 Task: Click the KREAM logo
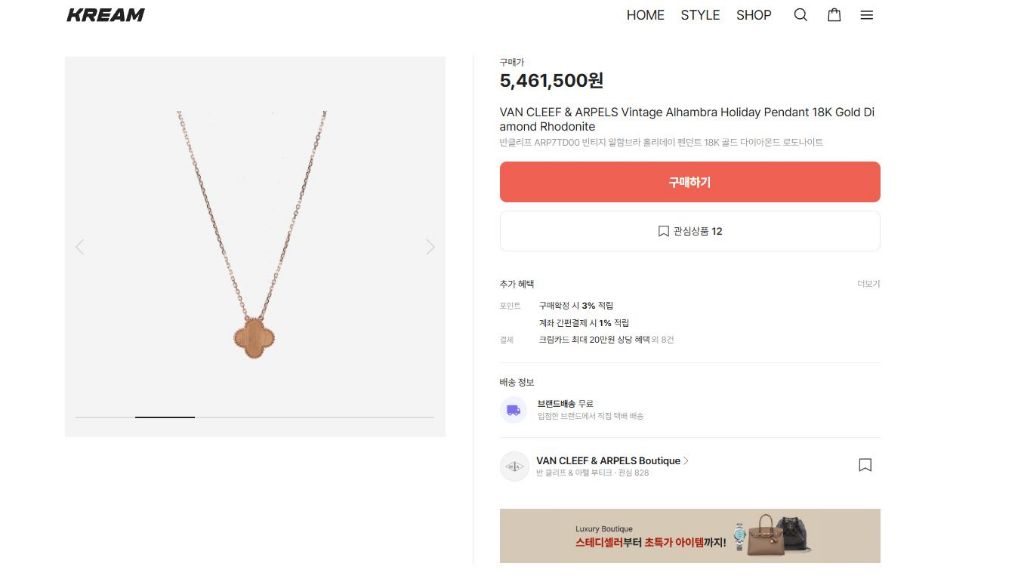[105, 15]
